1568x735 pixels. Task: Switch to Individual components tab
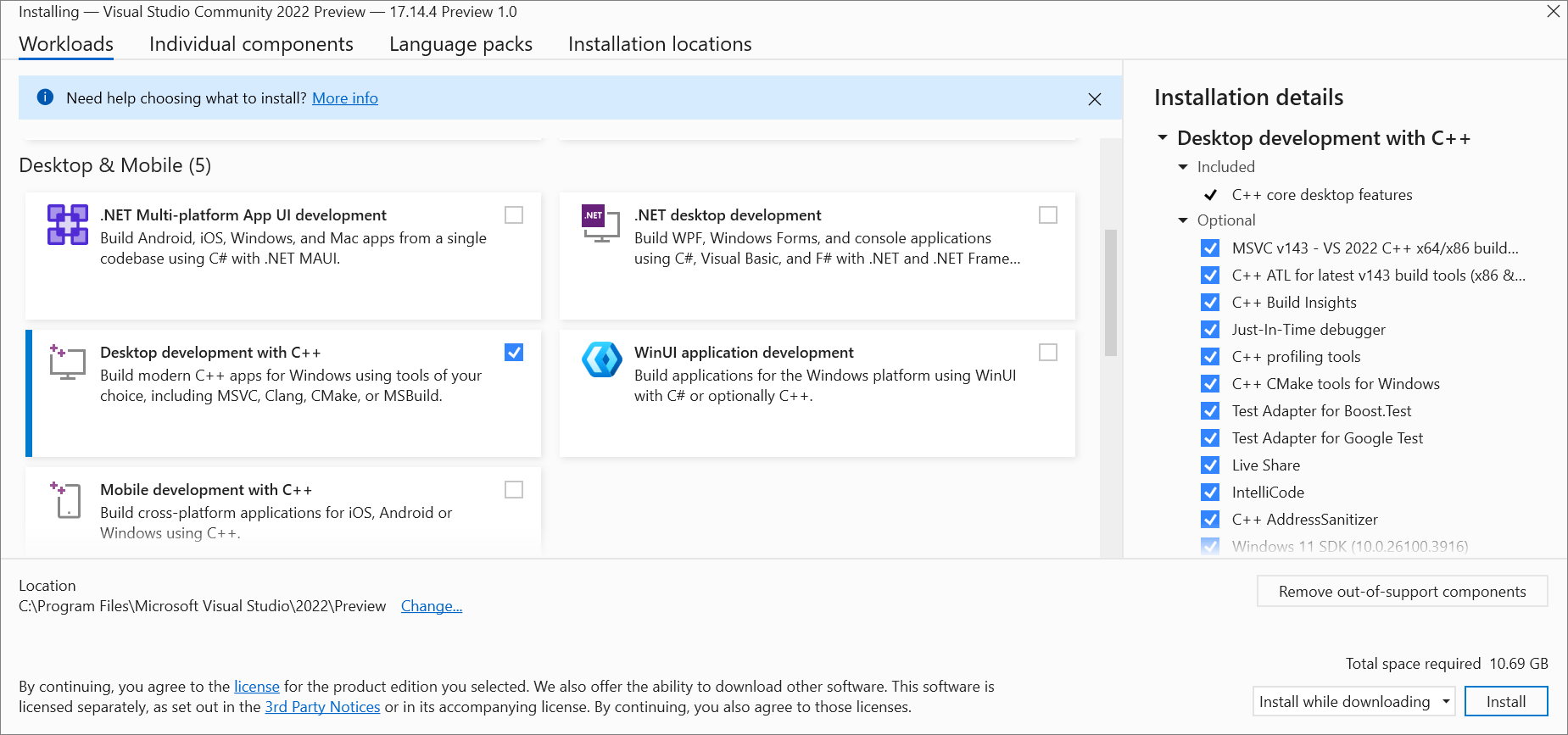tap(251, 44)
